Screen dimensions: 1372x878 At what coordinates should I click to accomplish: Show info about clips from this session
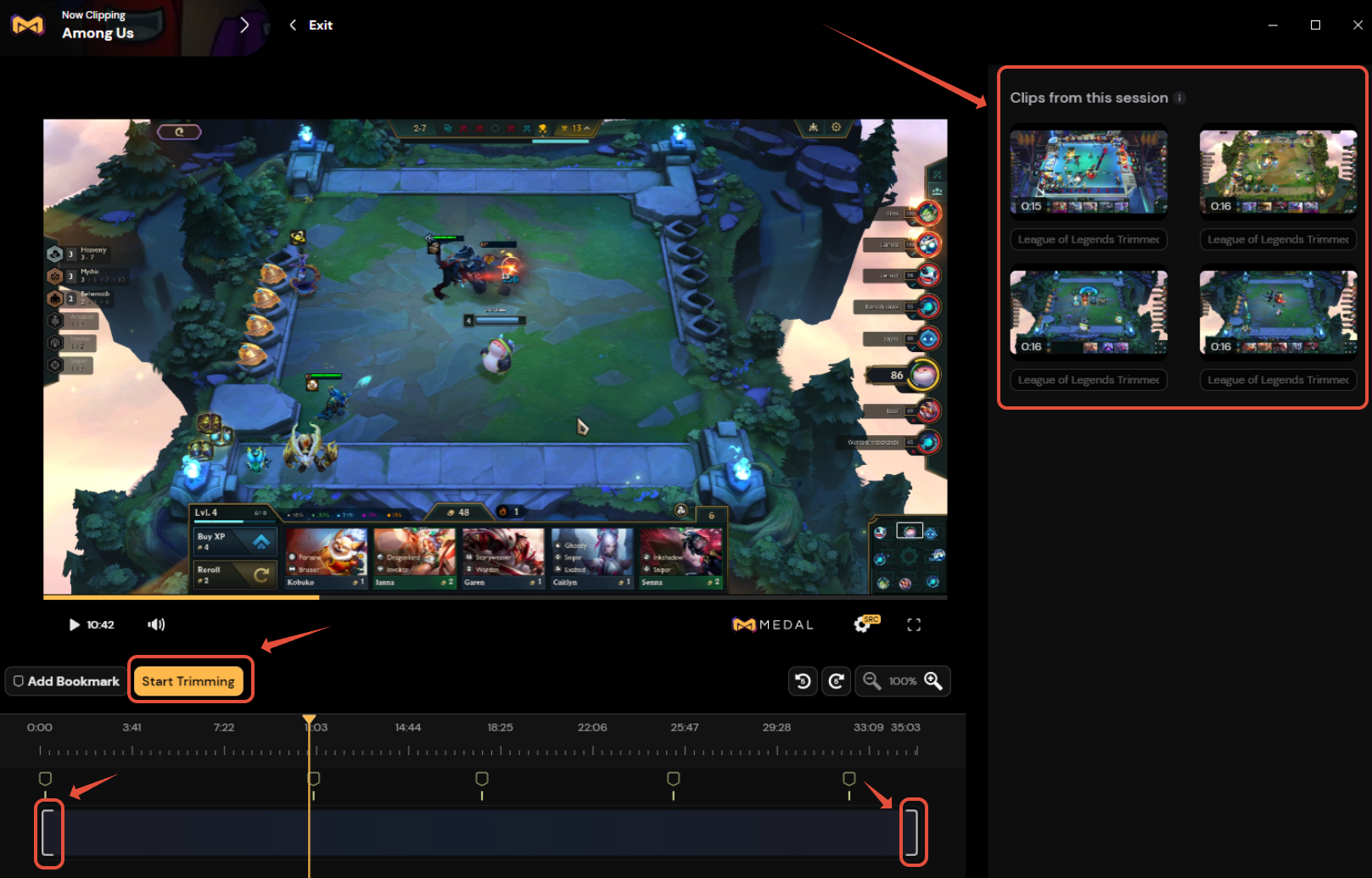(1179, 98)
